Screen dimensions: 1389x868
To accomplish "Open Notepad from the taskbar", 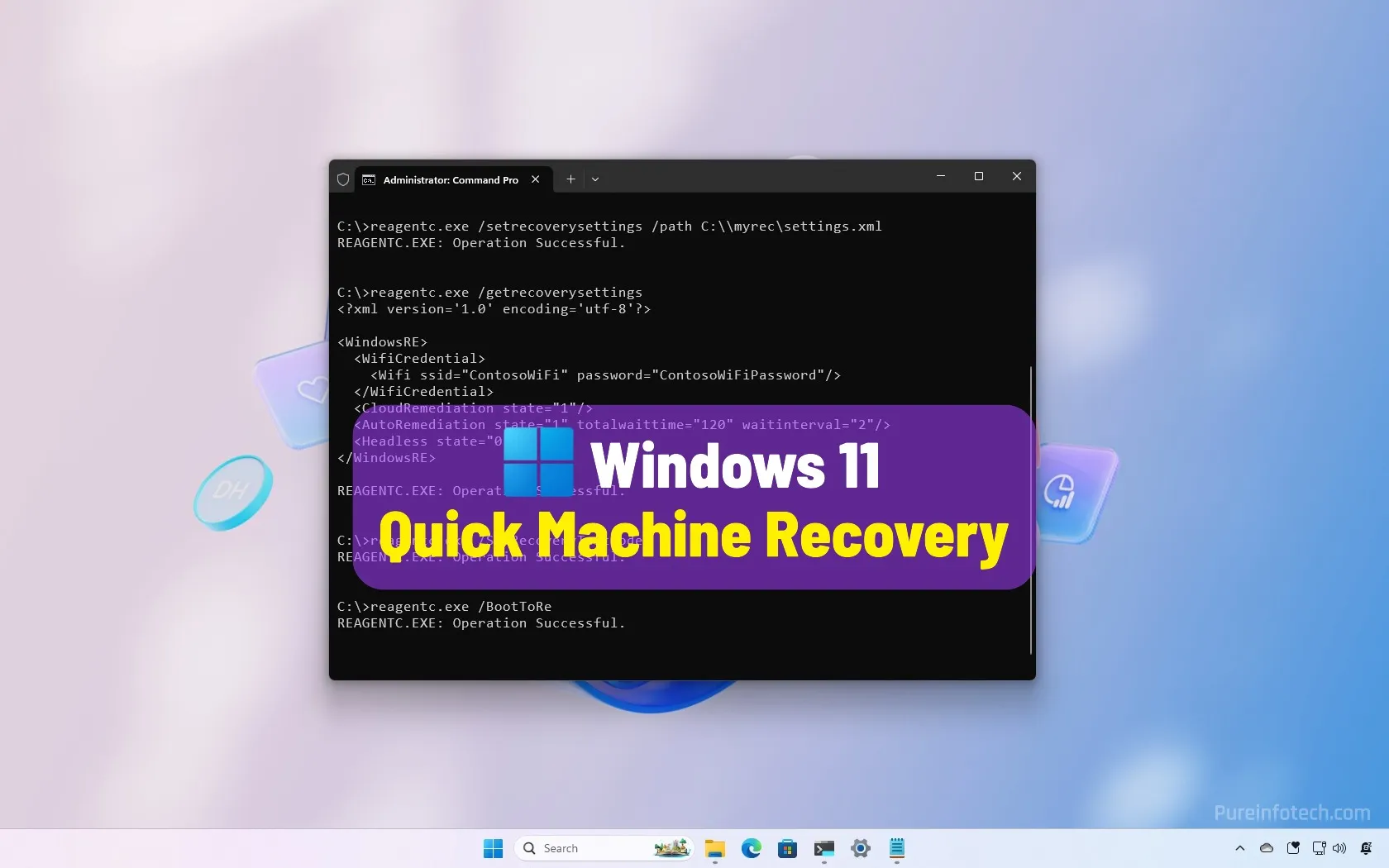I will tap(896, 848).
